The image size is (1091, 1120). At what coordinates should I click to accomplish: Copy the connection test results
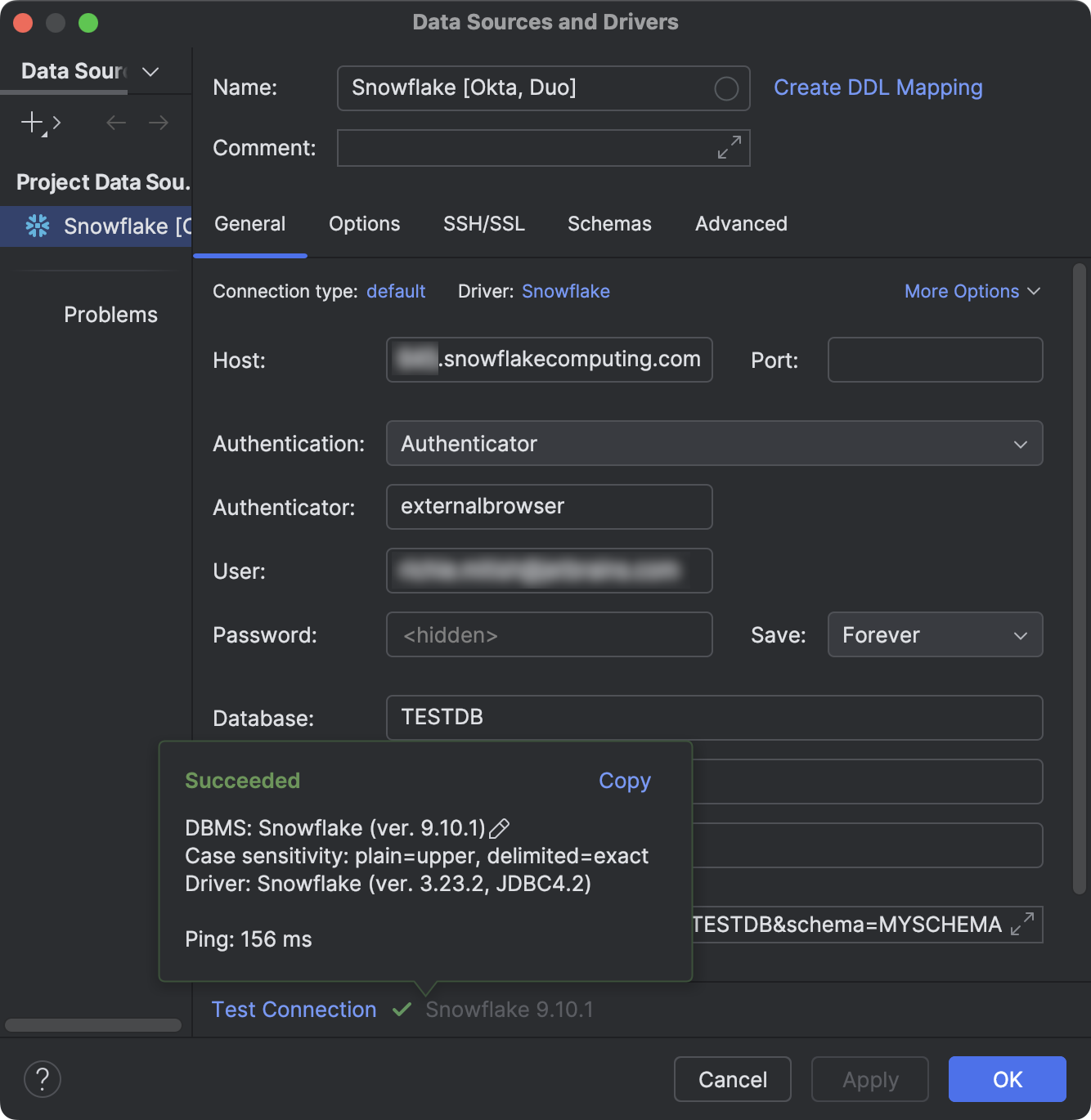[624, 781]
